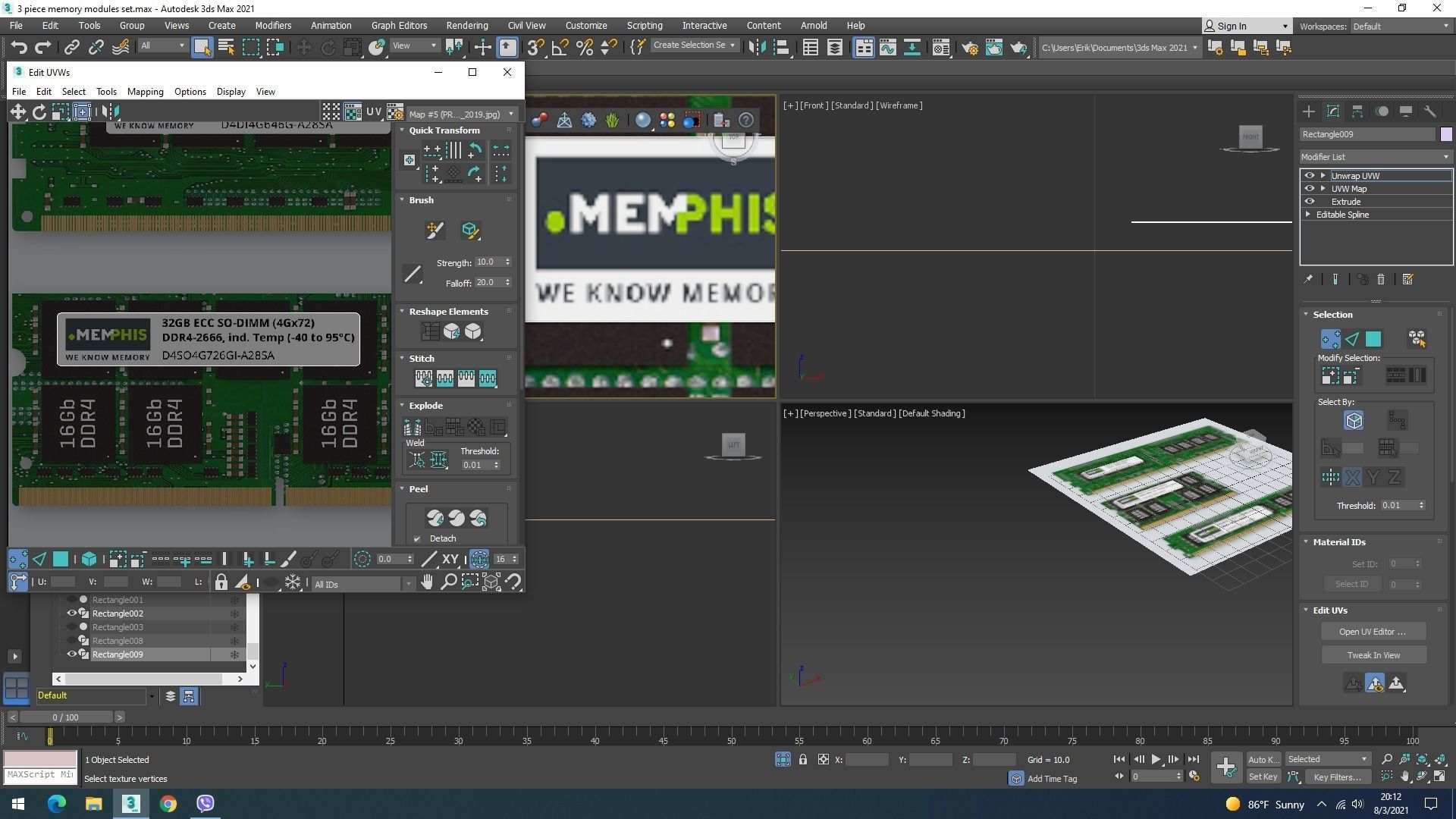Image resolution: width=1456 pixels, height=819 pixels.
Task: Click the Undo icon in main toolbar
Action: [19, 47]
